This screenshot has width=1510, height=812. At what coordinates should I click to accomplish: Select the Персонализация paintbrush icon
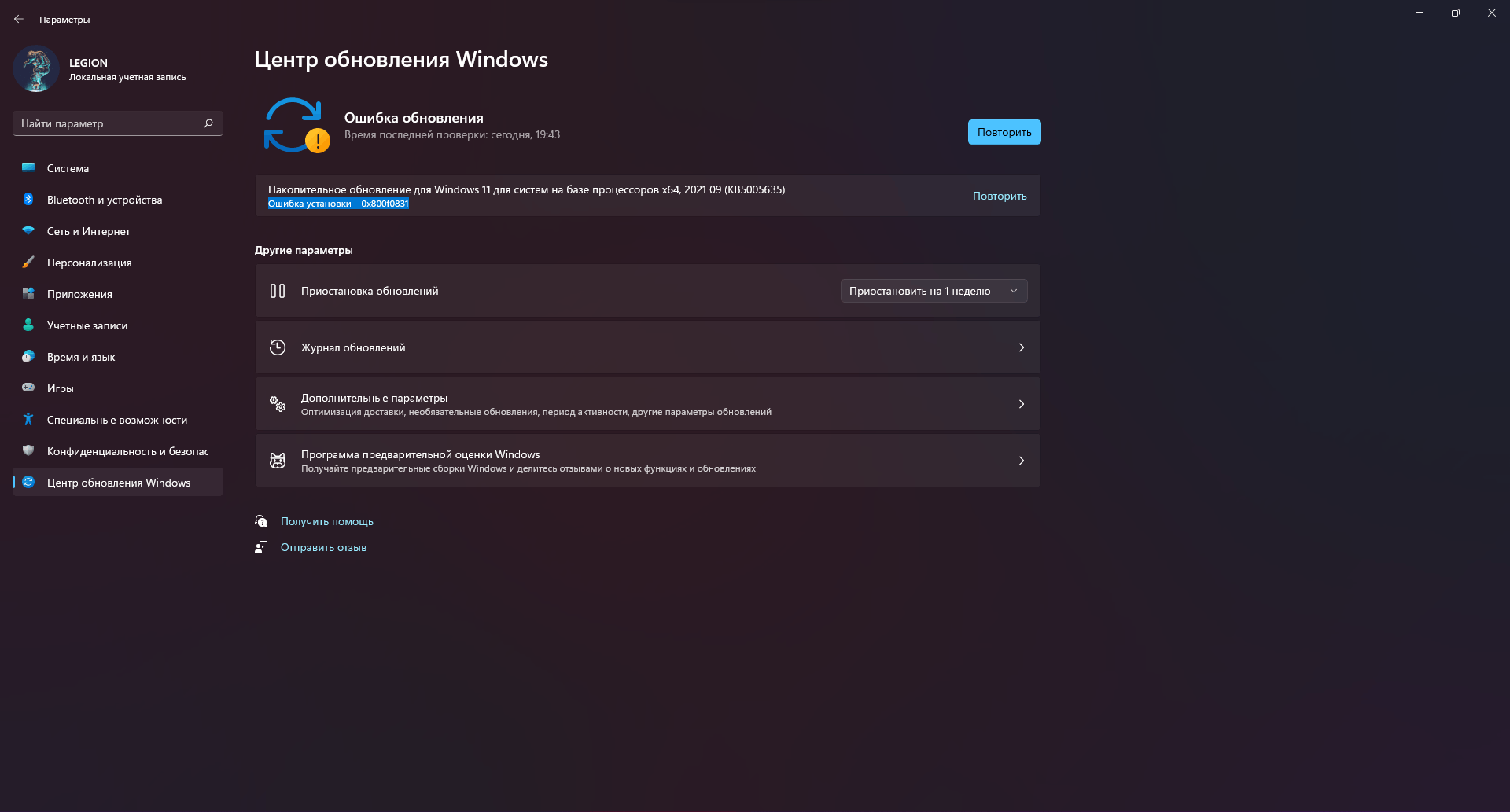click(x=28, y=262)
